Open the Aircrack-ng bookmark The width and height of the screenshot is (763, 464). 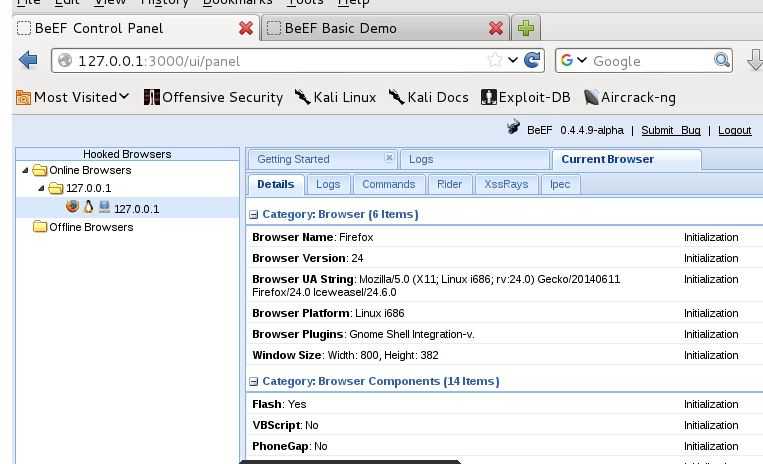coord(630,97)
